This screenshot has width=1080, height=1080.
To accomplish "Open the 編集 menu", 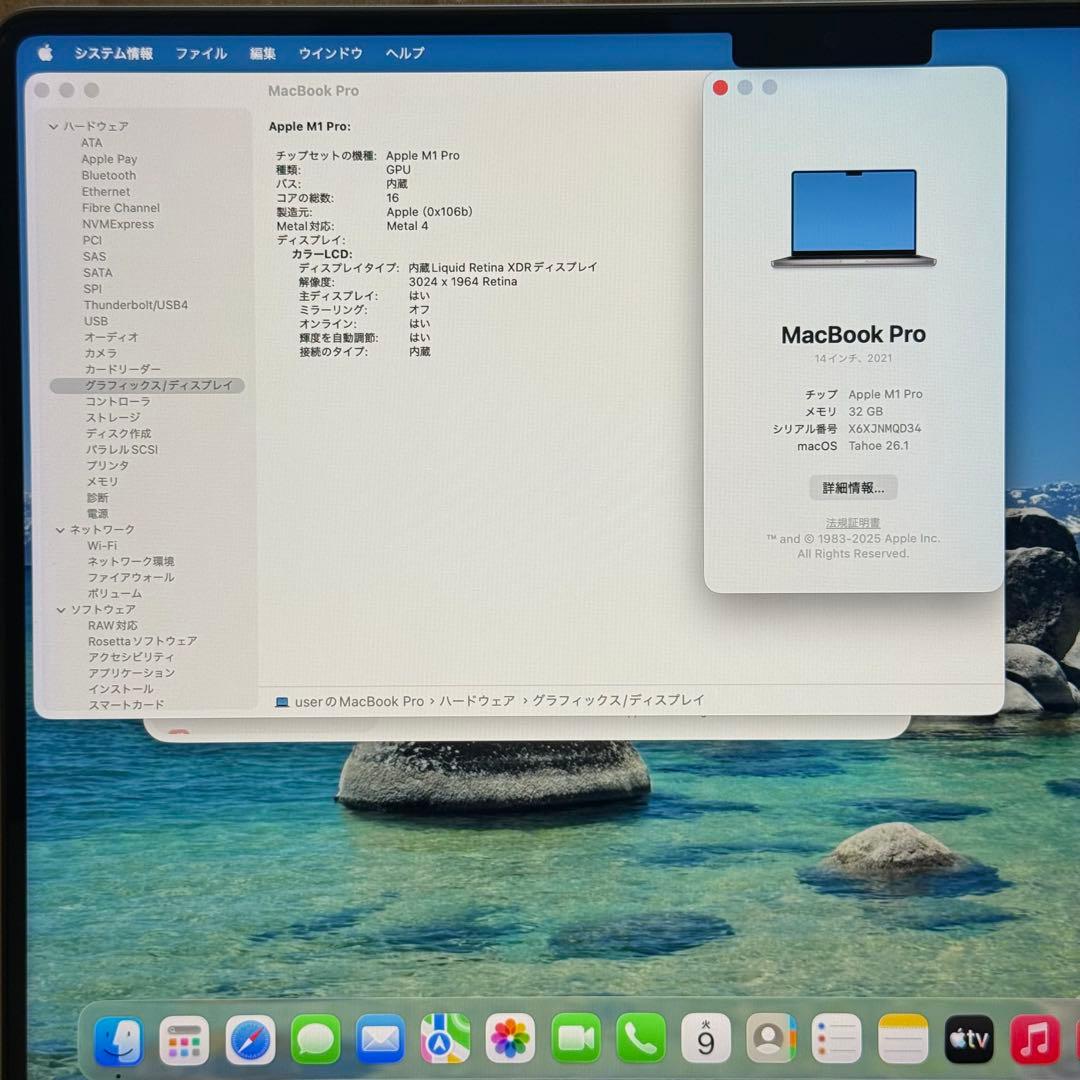I will (x=262, y=53).
